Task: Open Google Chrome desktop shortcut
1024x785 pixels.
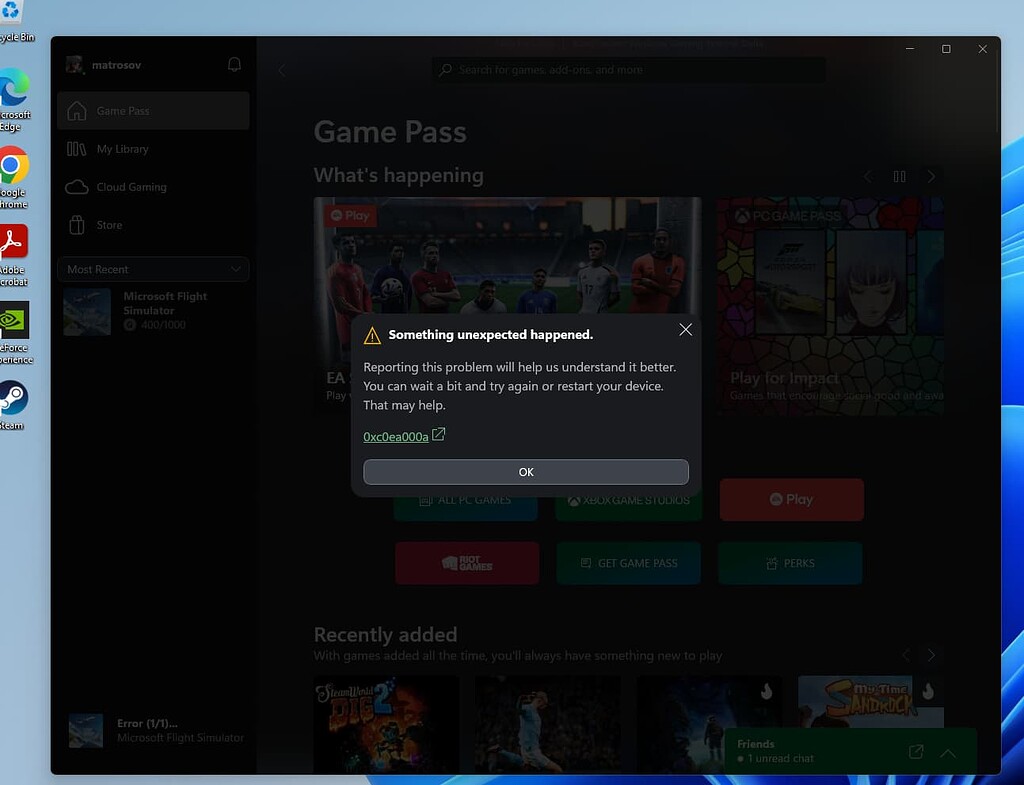Action: [14, 178]
